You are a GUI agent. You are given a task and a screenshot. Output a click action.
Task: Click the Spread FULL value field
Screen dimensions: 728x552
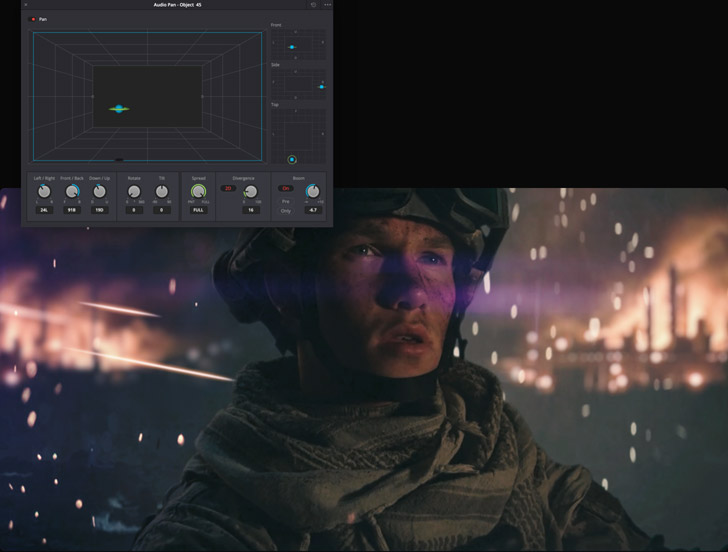(x=198, y=211)
